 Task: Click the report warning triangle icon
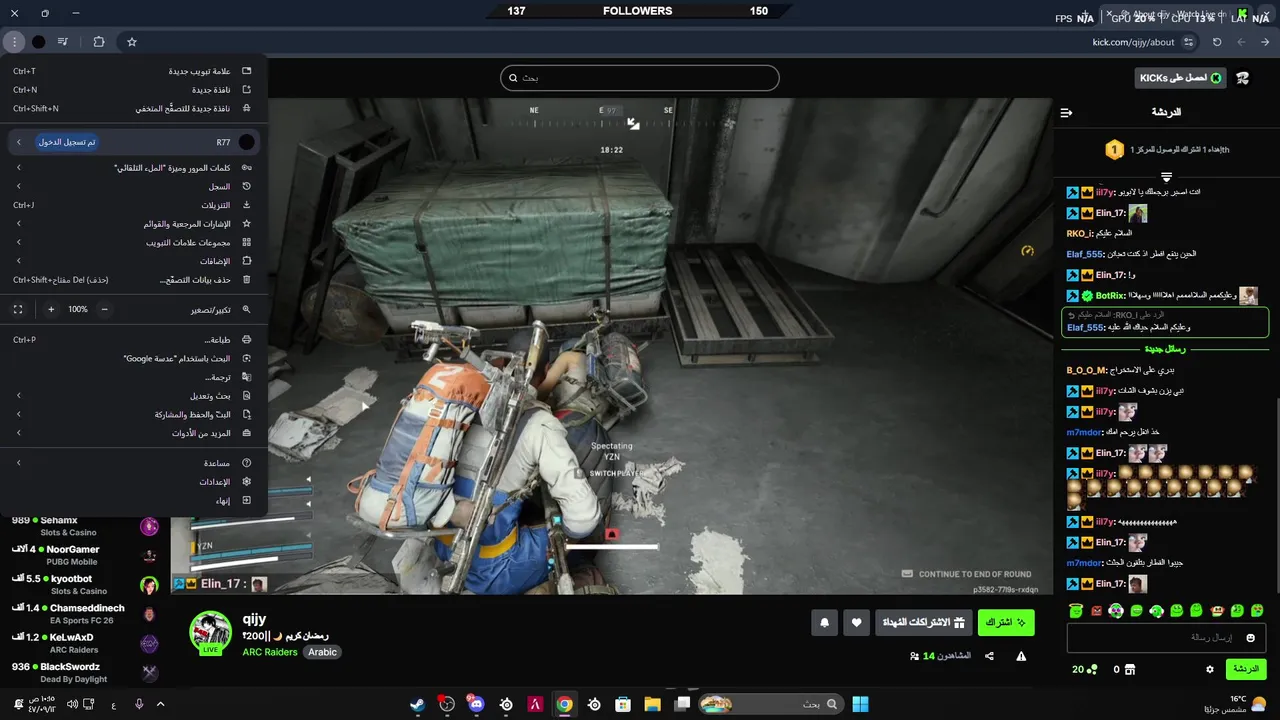(1021, 656)
